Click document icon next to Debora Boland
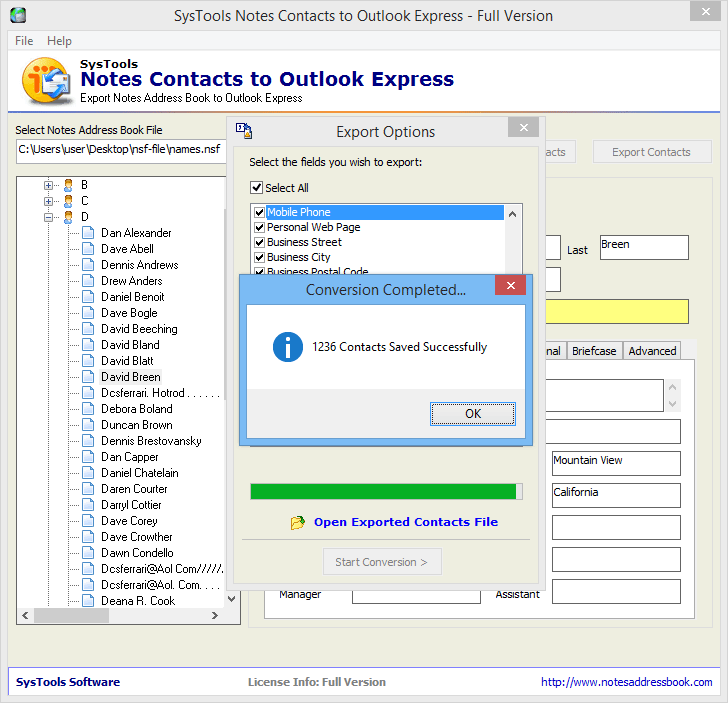The width and height of the screenshot is (728, 703). click(x=88, y=409)
